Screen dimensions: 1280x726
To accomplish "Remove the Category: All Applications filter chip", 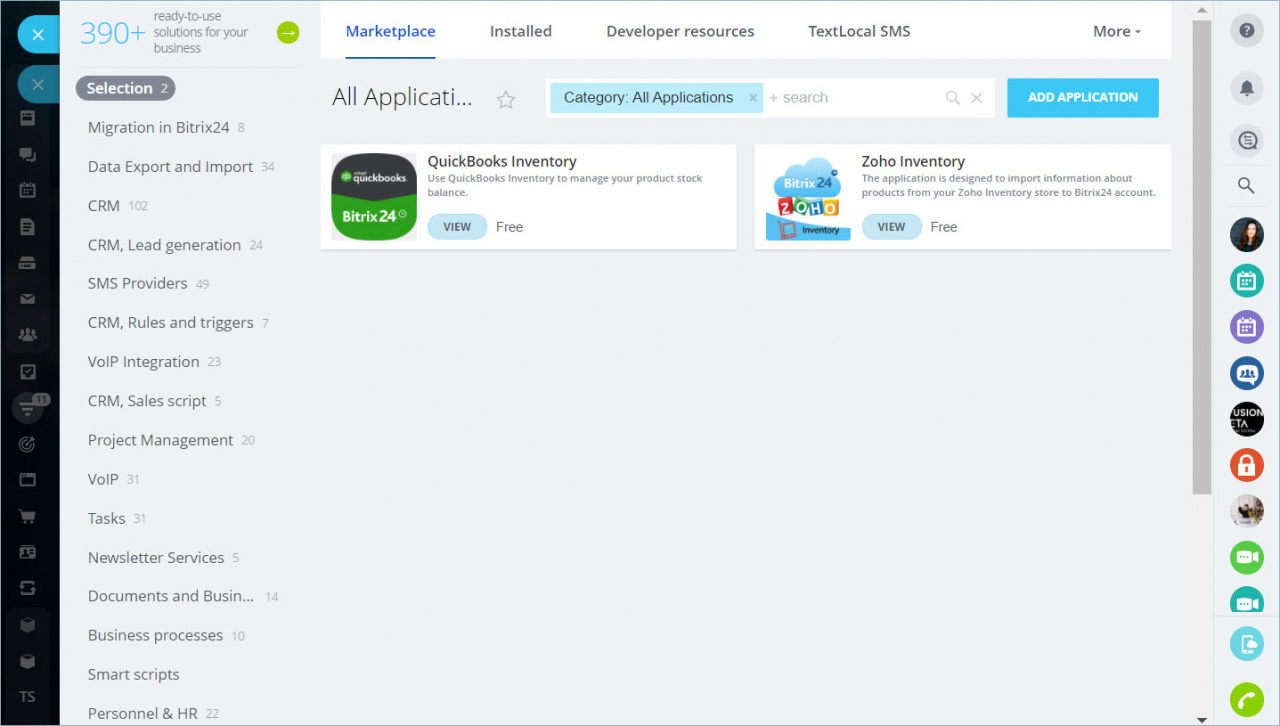I will 753,98.
